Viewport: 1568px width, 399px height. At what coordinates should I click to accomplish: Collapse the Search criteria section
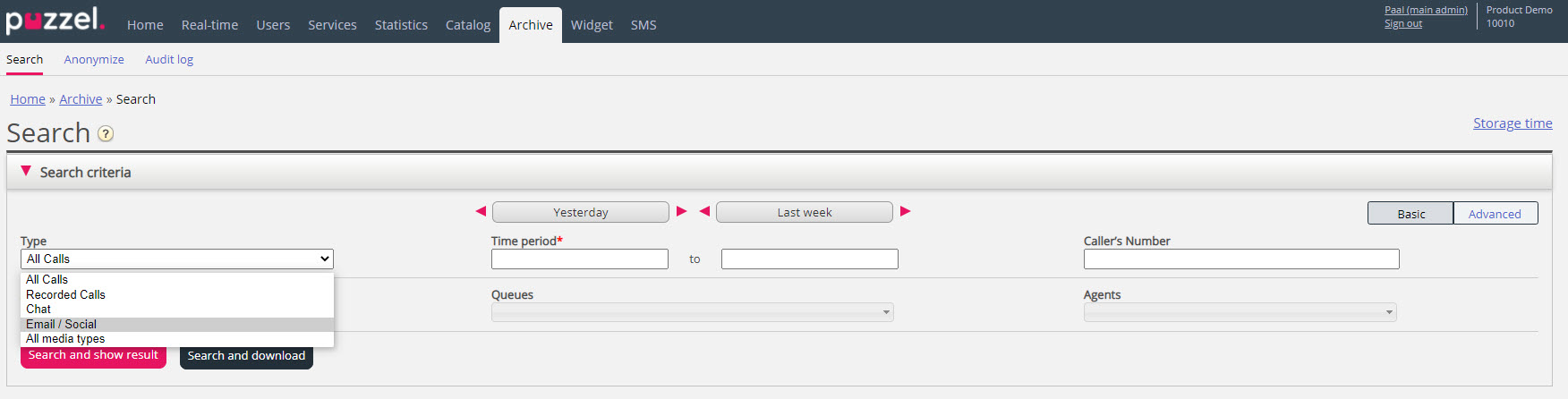pyautogui.click(x=26, y=171)
